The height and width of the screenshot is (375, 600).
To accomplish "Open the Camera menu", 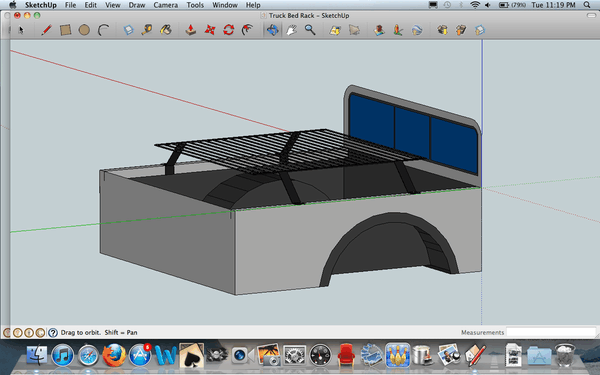I will 165,5.
